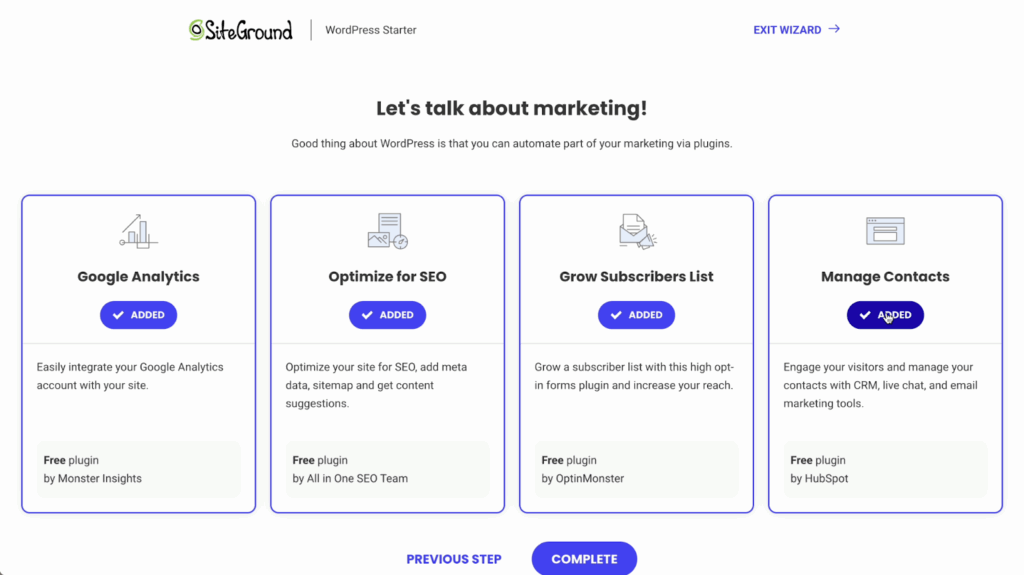The height and width of the screenshot is (575, 1024).
Task: Click the Manage Contacts window icon
Action: 885,231
